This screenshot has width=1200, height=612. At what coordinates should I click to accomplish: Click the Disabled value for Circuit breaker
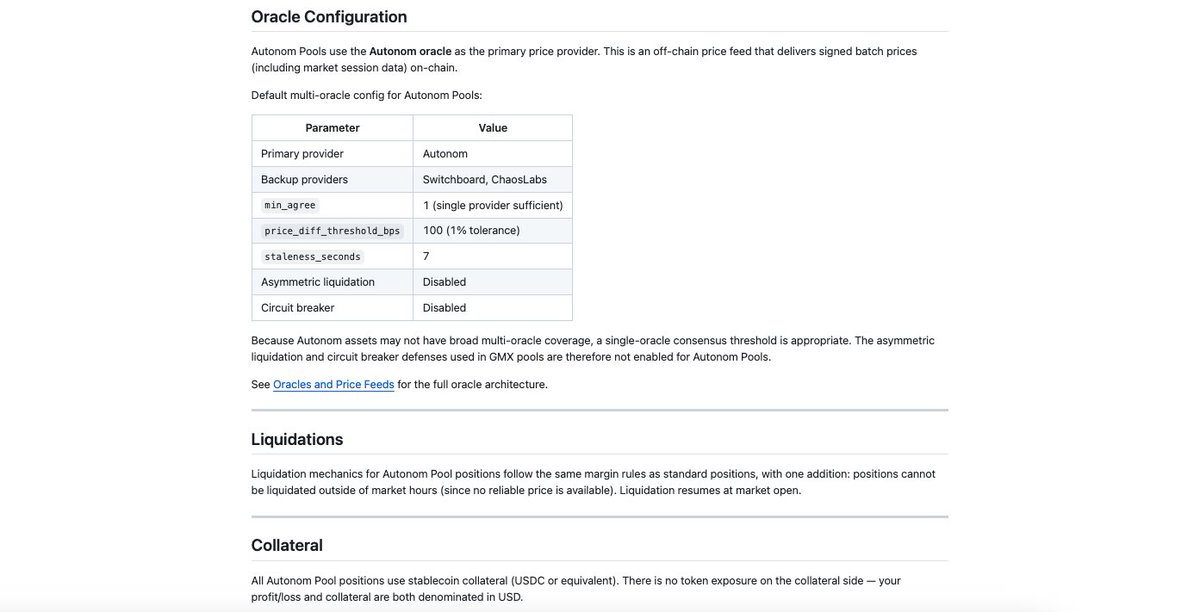pyautogui.click(x=444, y=308)
